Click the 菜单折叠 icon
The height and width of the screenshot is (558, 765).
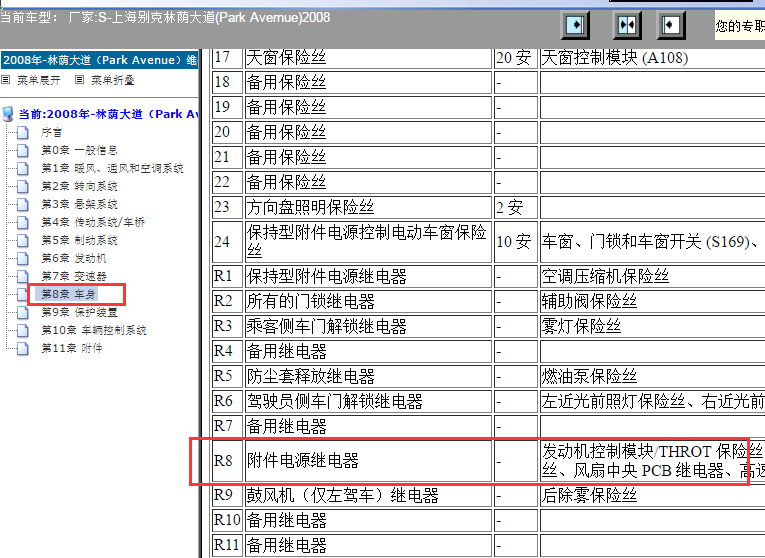[80, 80]
